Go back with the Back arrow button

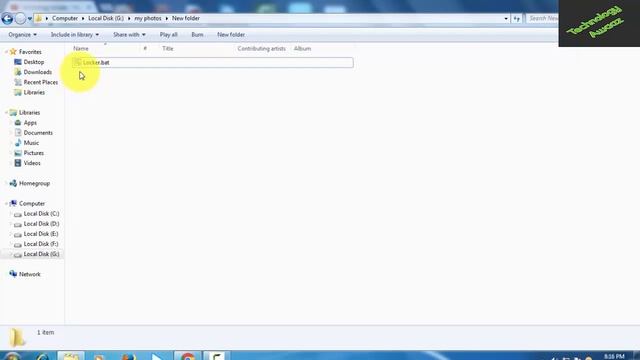tap(7, 18)
